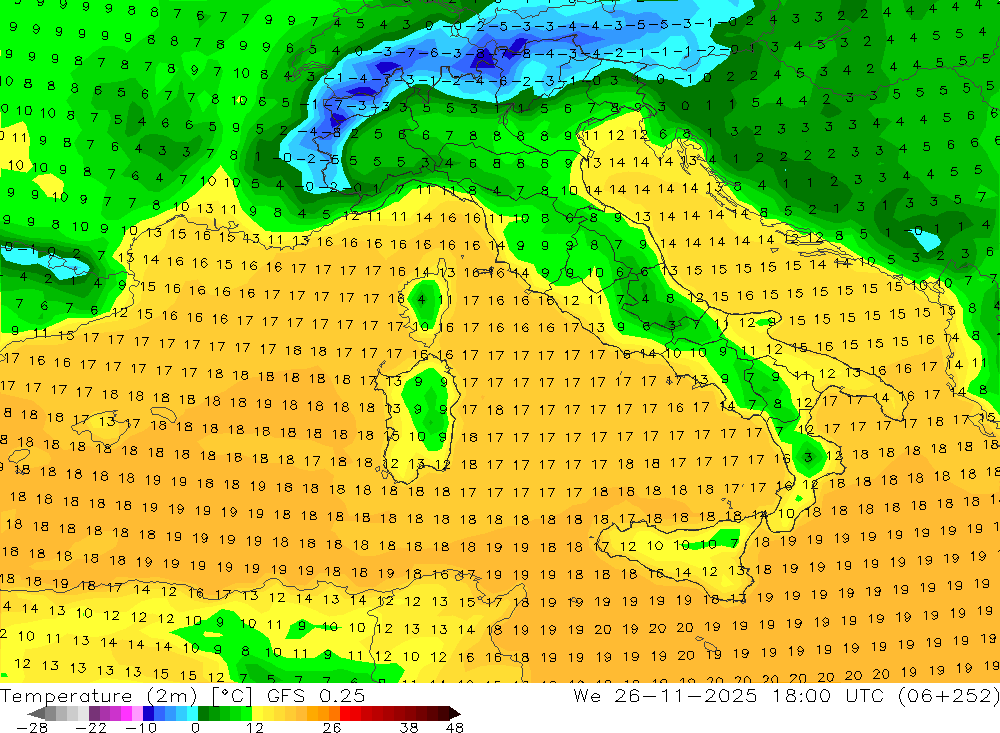Select the cyan legend swatch left of 0
This screenshot has width=1000, height=733.
pyautogui.click(x=192, y=713)
